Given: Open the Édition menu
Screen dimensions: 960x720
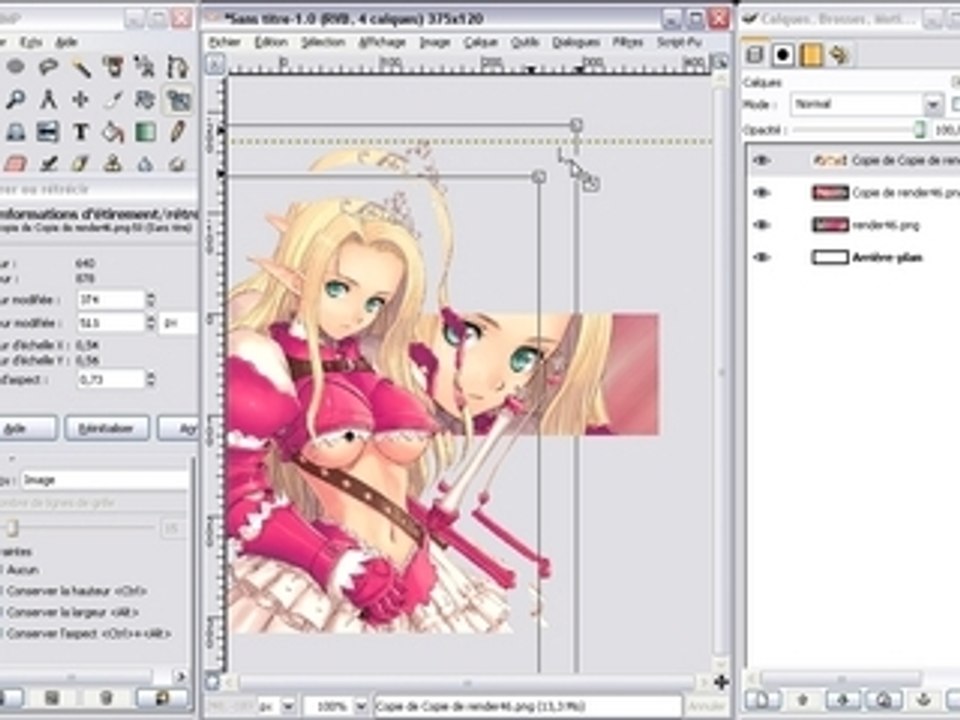Looking at the screenshot, I should click(x=271, y=42).
